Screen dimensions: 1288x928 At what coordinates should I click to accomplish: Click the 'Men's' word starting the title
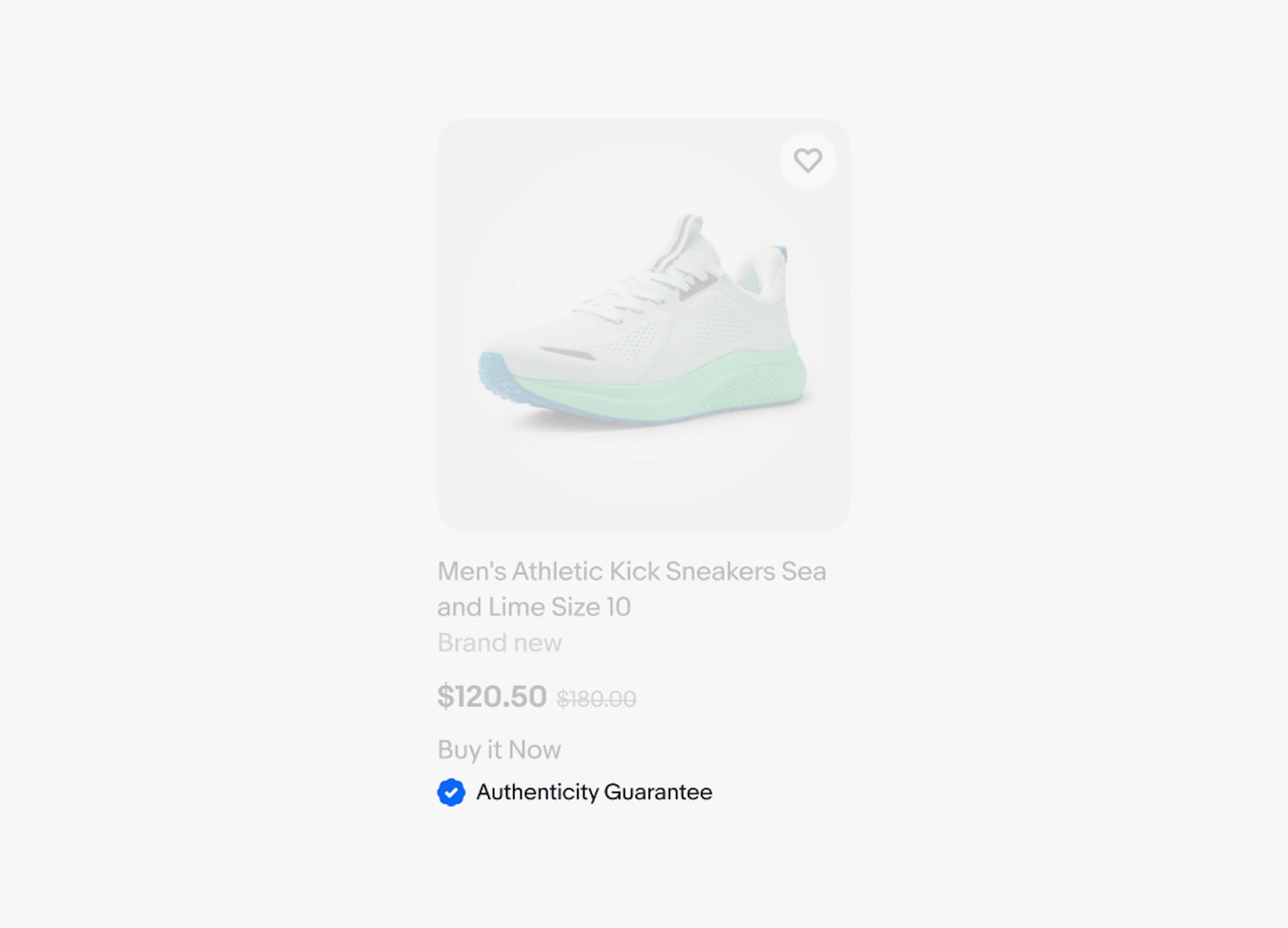click(471, 571)
